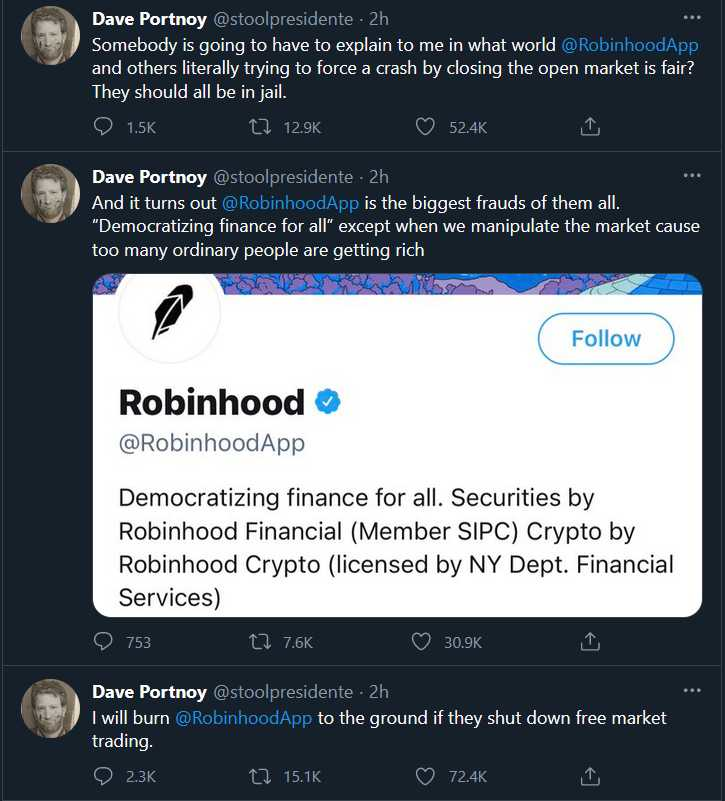Open more options on the last tweet

click(692, 691)
